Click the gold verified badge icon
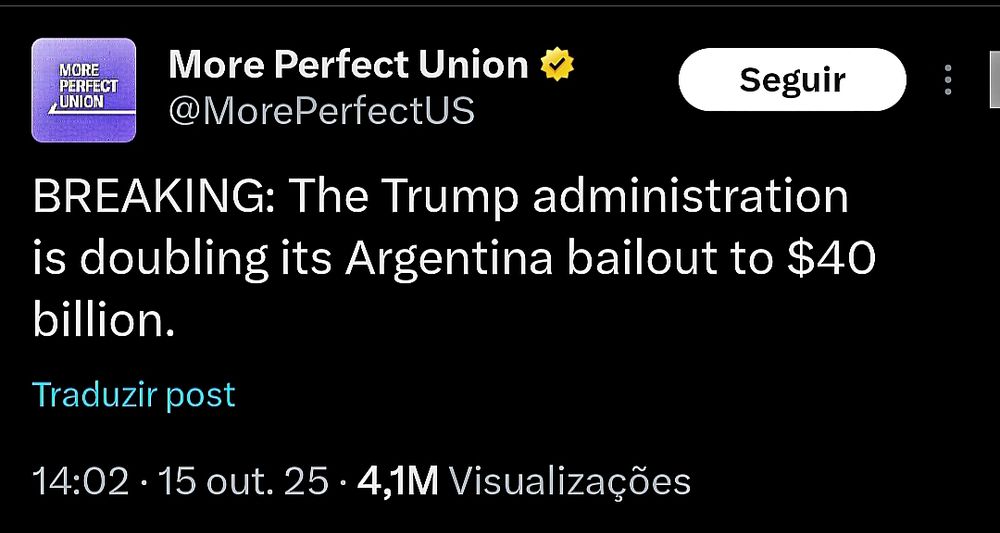 pos(557,65)
